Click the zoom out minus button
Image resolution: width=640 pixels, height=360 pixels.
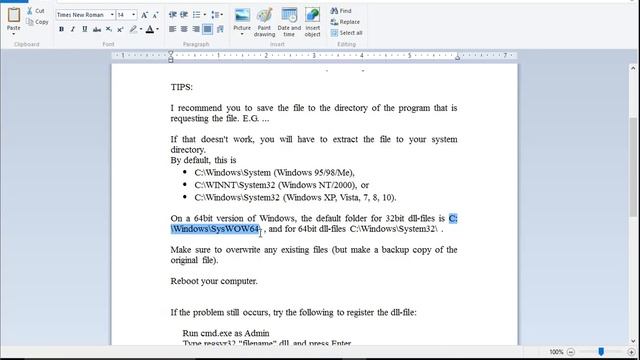571,352
